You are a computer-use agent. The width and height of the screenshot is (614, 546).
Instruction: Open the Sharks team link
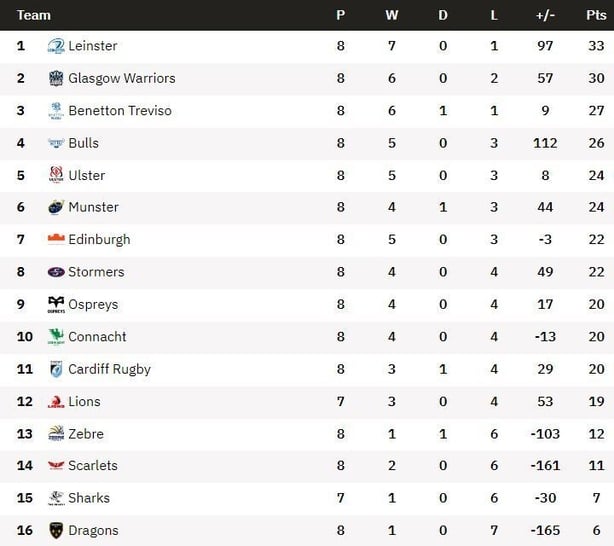click(x=89, y=498)
